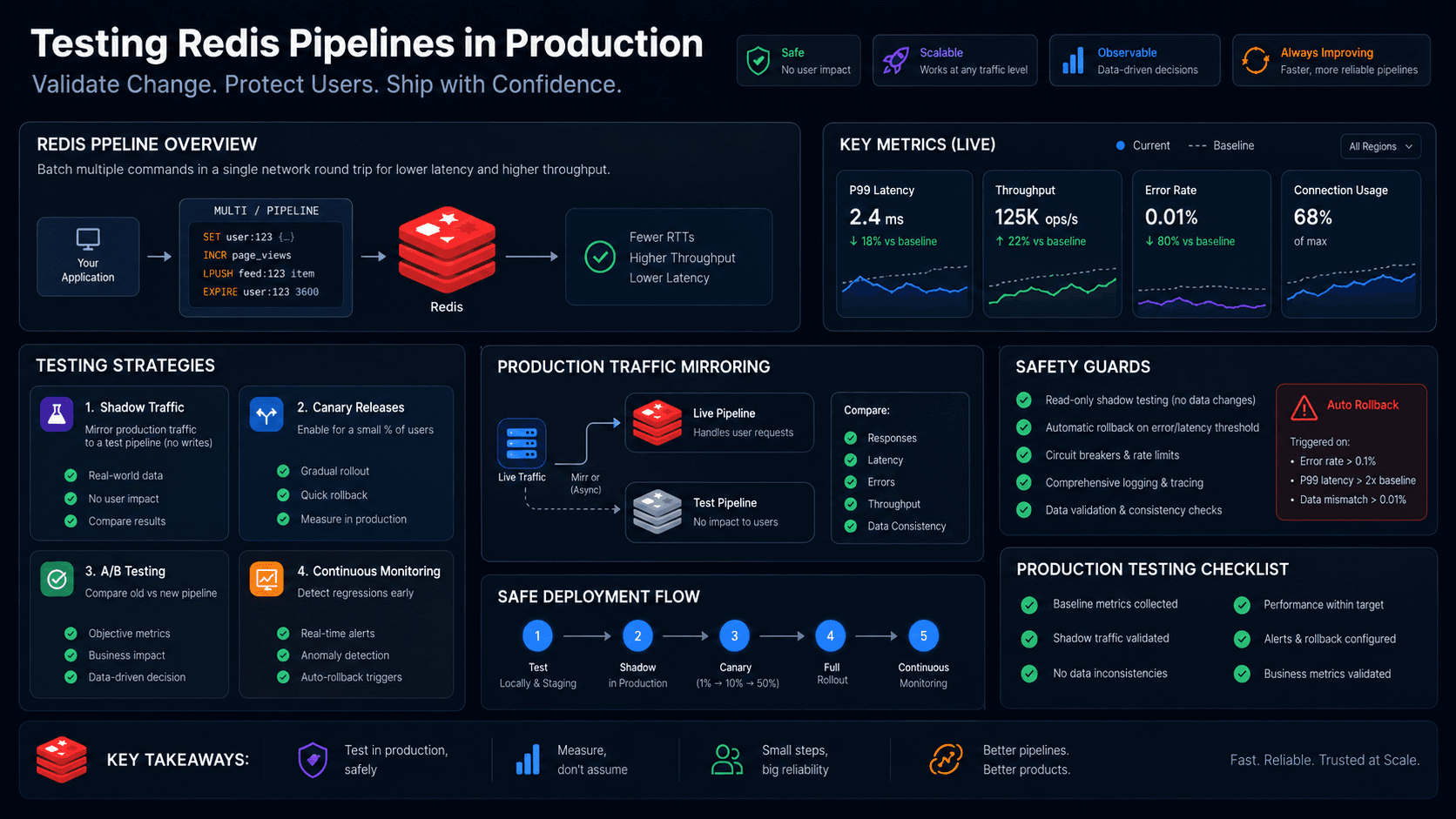Click the Auto Rollback warning triangle icon

[x=1304, y=407]
